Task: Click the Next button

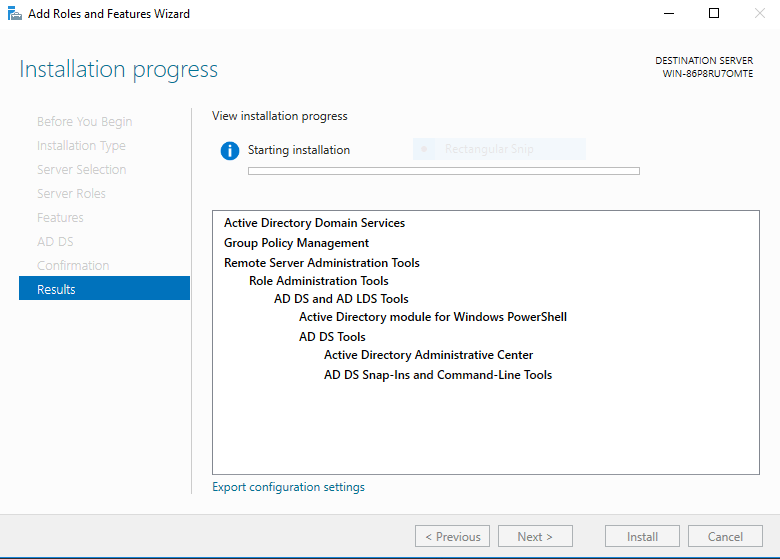Action: coord(535,537)
